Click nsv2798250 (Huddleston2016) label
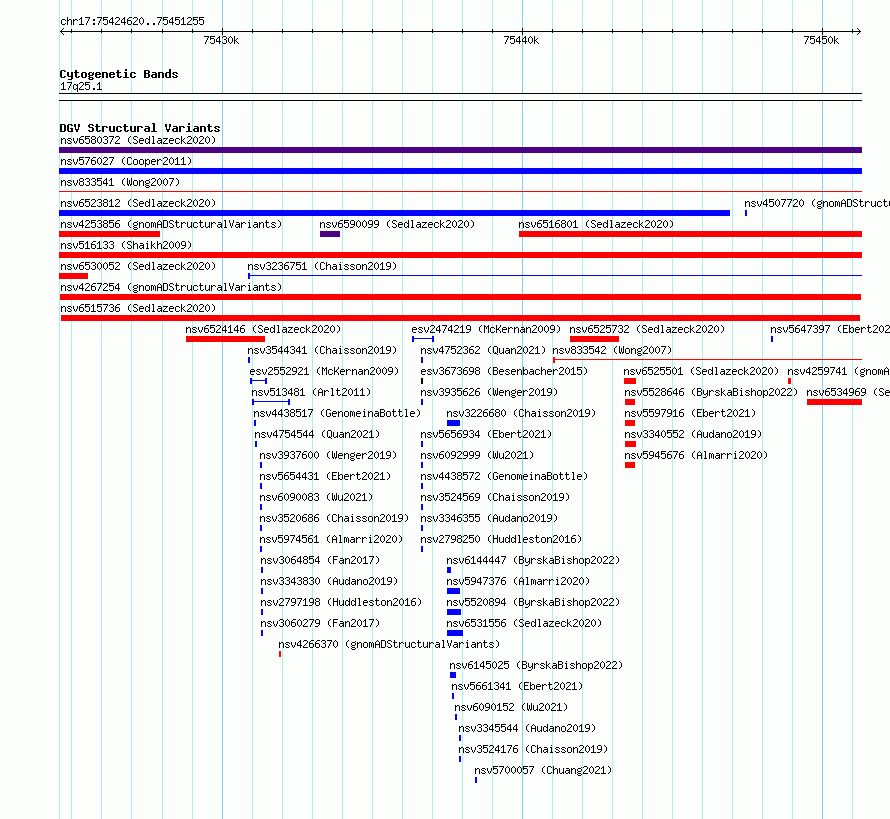Viewport: 890px width, 819px height. click(x=501, y=539)
